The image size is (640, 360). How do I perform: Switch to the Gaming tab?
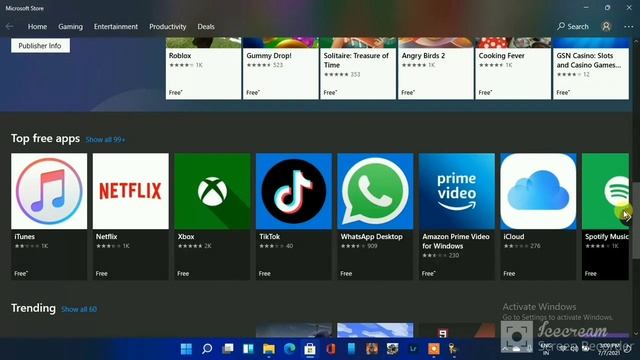tap(70, 27)
